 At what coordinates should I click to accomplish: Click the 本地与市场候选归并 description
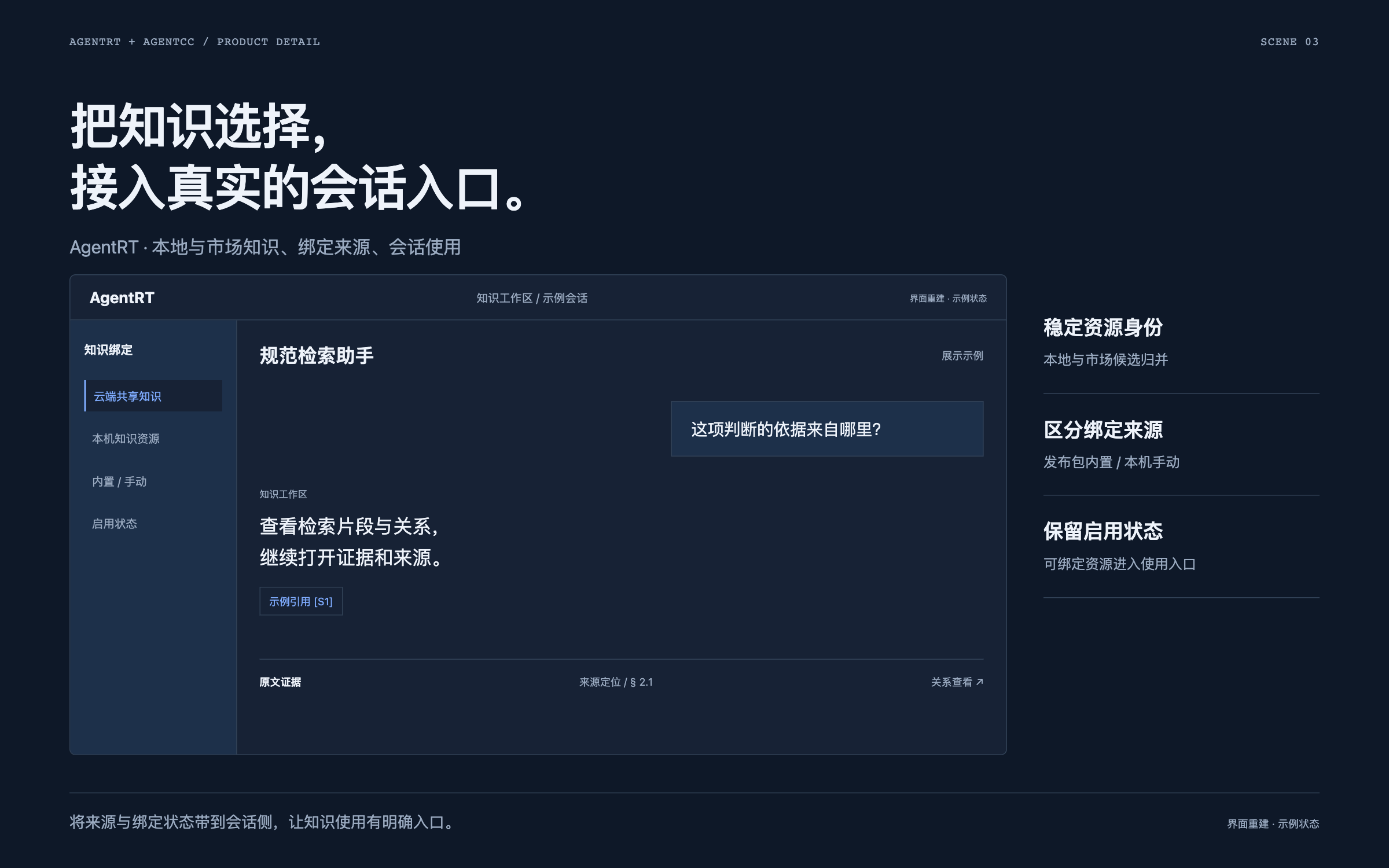1105,359
